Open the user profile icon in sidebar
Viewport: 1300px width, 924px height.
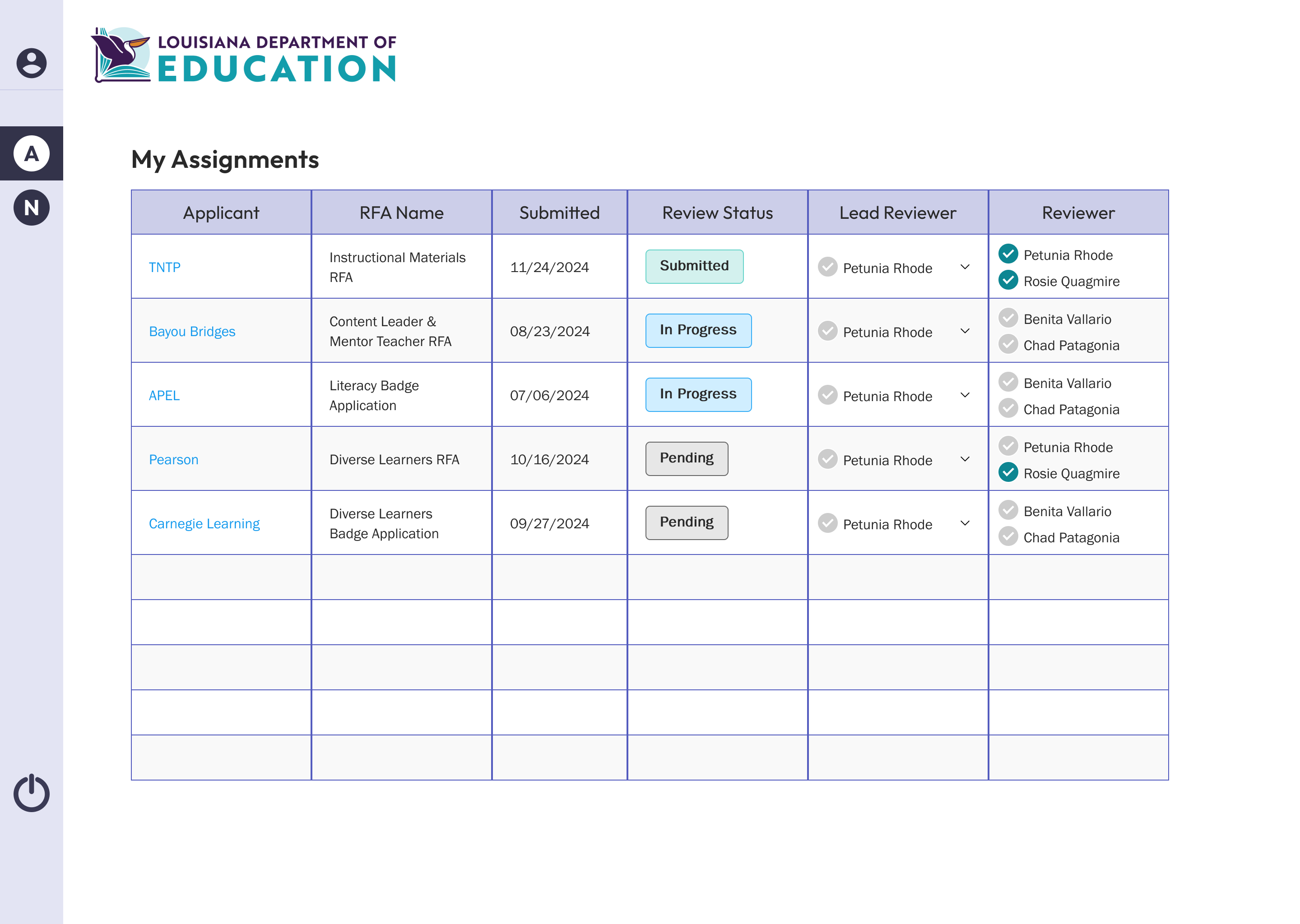31,63
